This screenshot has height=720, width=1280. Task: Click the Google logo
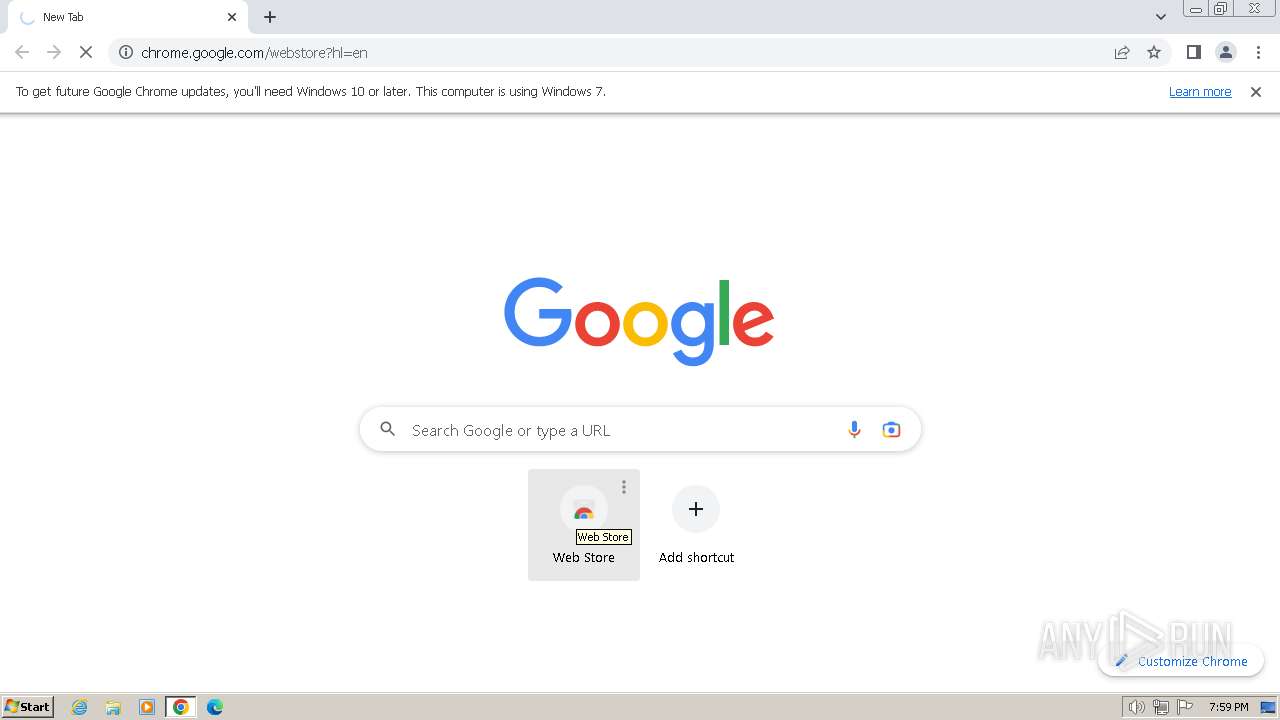tap(639, 321)
